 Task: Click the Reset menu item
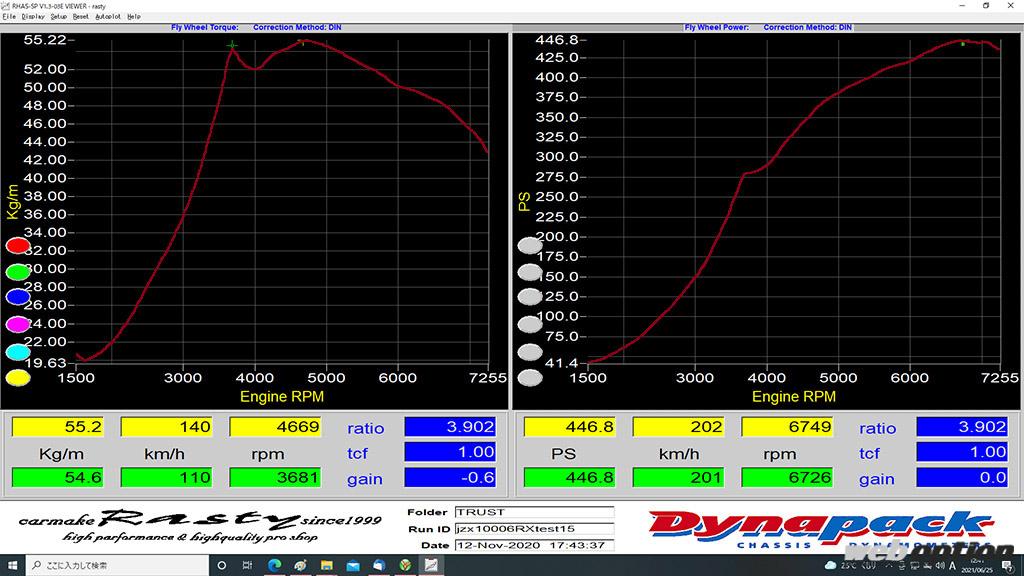click(x=81, y=17)
